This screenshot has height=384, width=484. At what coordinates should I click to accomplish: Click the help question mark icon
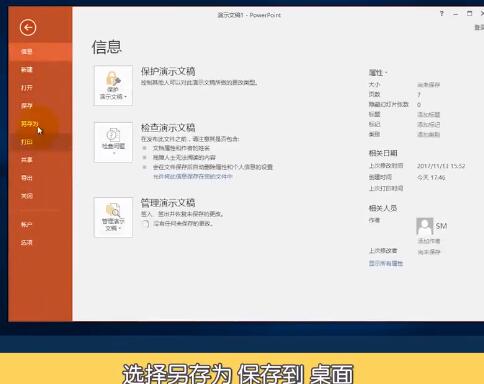click(442, 14)
